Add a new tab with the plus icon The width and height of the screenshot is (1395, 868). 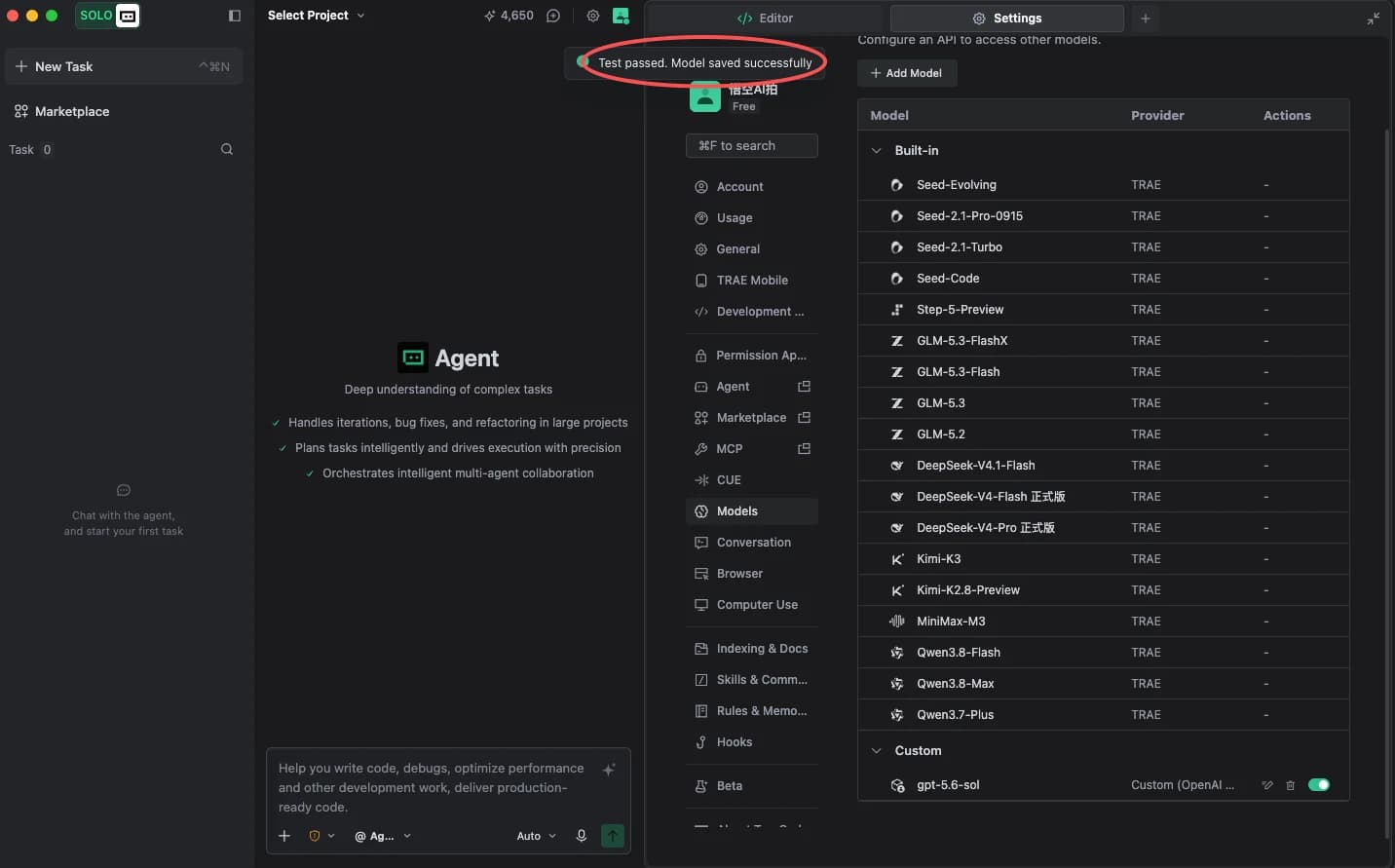1146,19
